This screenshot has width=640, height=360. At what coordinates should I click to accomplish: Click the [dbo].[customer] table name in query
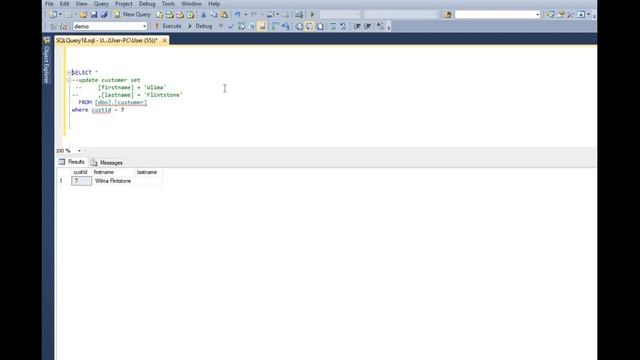(121, 102)
